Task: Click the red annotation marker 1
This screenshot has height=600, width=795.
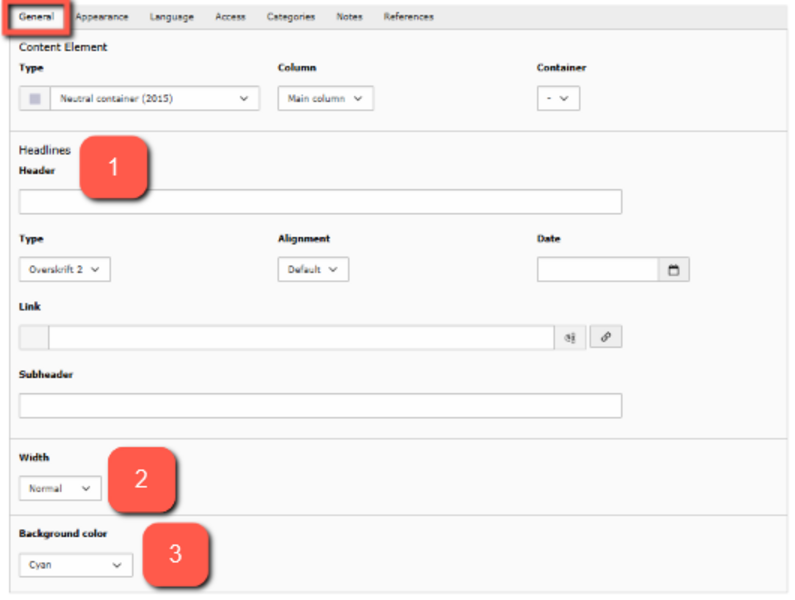Action: [113, 168]
